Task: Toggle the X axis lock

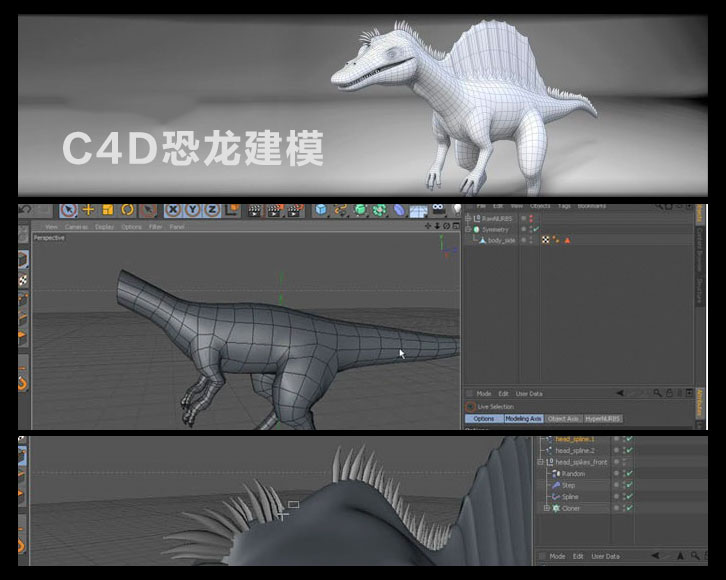Action: point(173,210)
